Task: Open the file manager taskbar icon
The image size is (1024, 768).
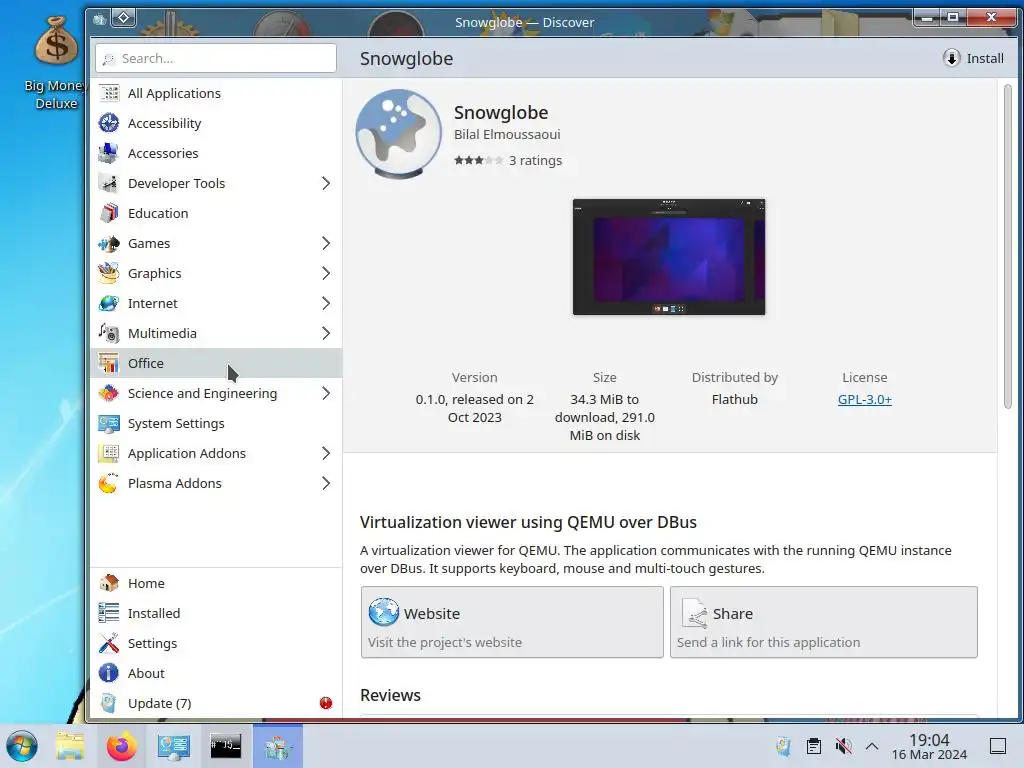Action: click(70, 746)
